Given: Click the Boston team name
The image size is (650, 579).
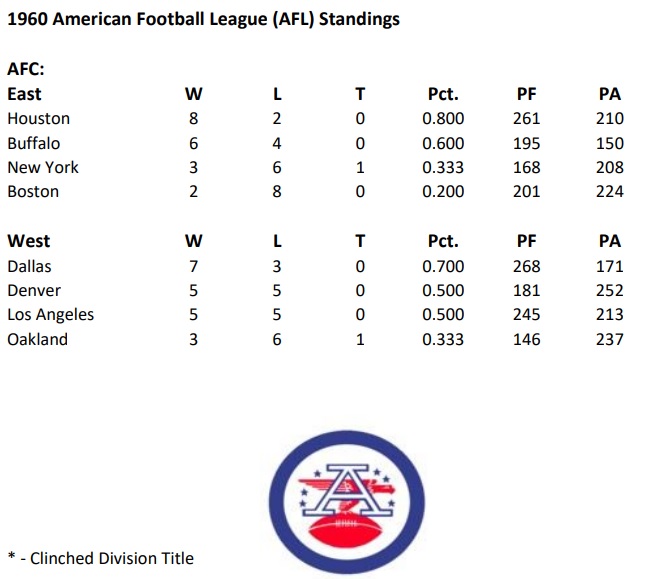Looking at the screenshot, I should pyautogui.click(x=33, y=191).
